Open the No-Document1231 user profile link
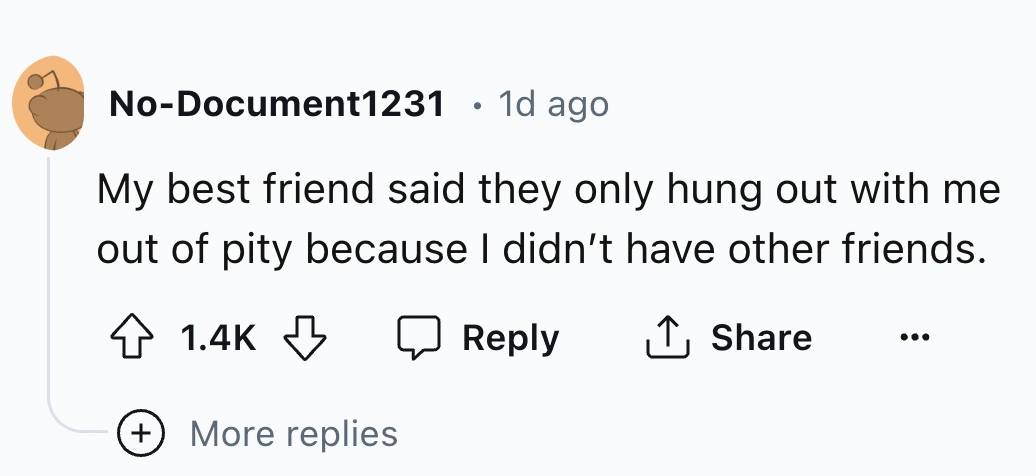Viewport: 1036px width, 476px height. [276, 103]
